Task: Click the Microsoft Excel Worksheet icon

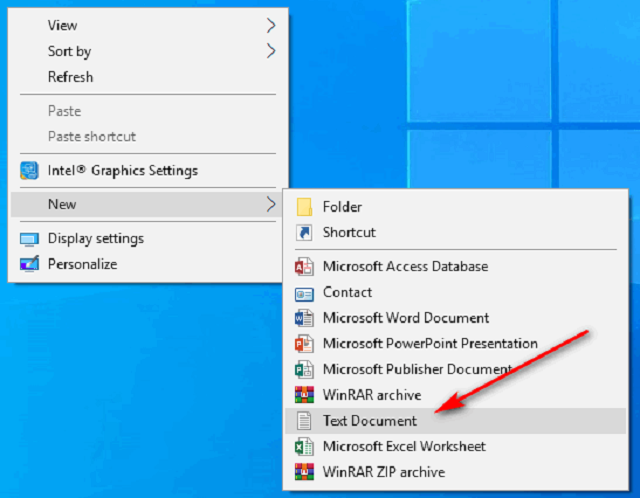Action: [x=305, y=446]
